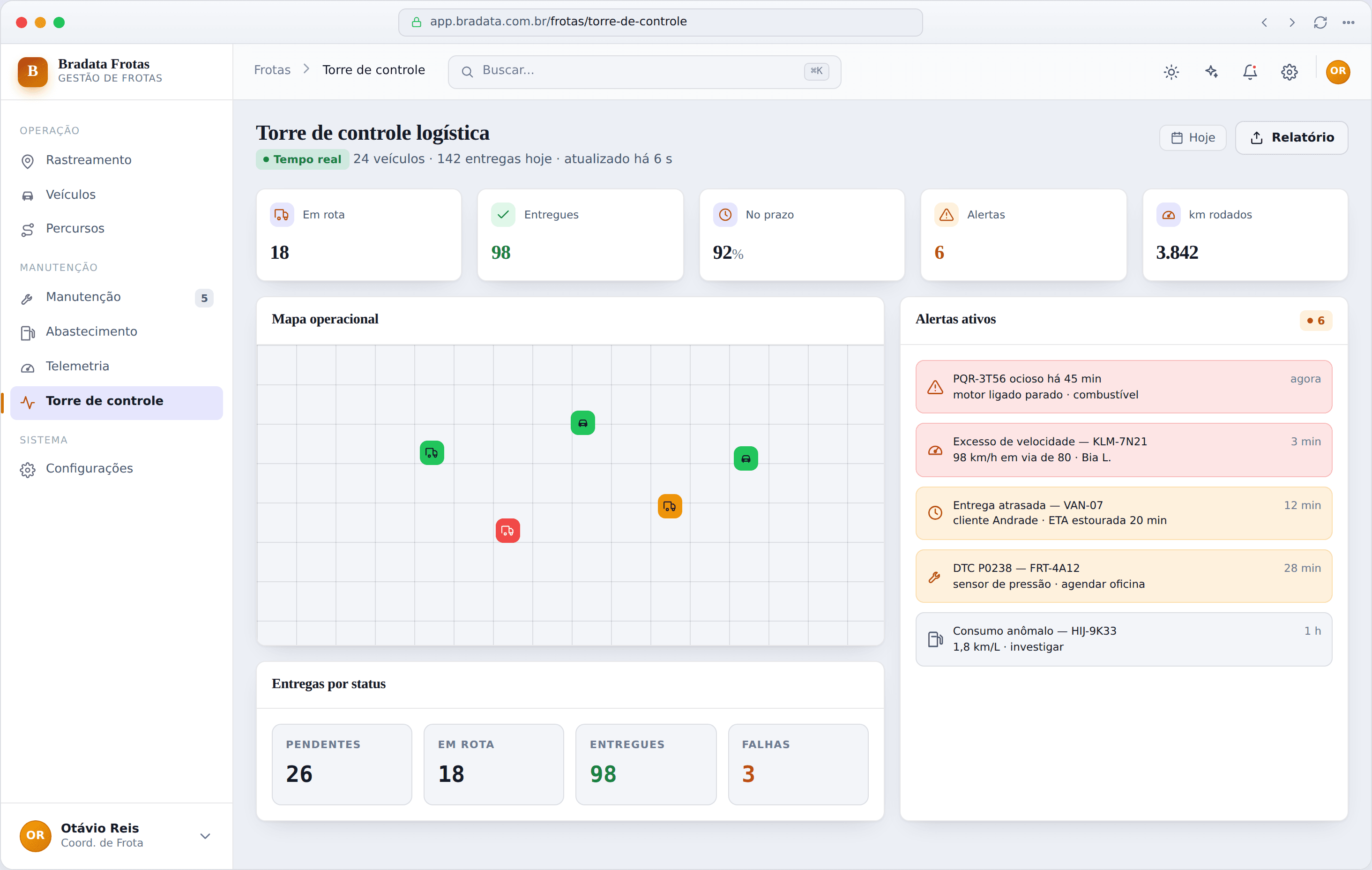Click the settings gear in top bar
Image resolution: width=1372 pixels, height=870 pixels.
(x=1290, y=72)
